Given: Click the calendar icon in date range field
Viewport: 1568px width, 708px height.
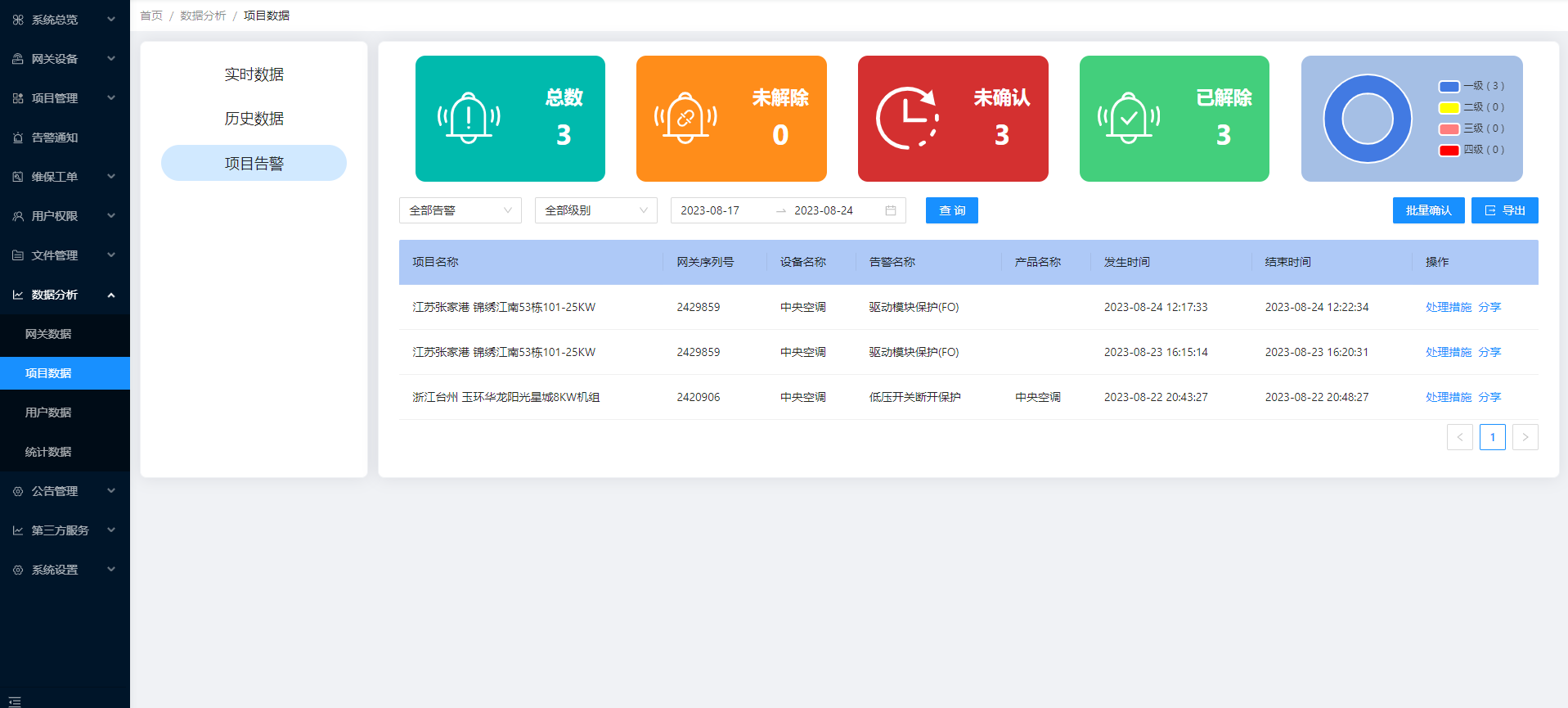Looking at the screenshot, I should [891, 210].
